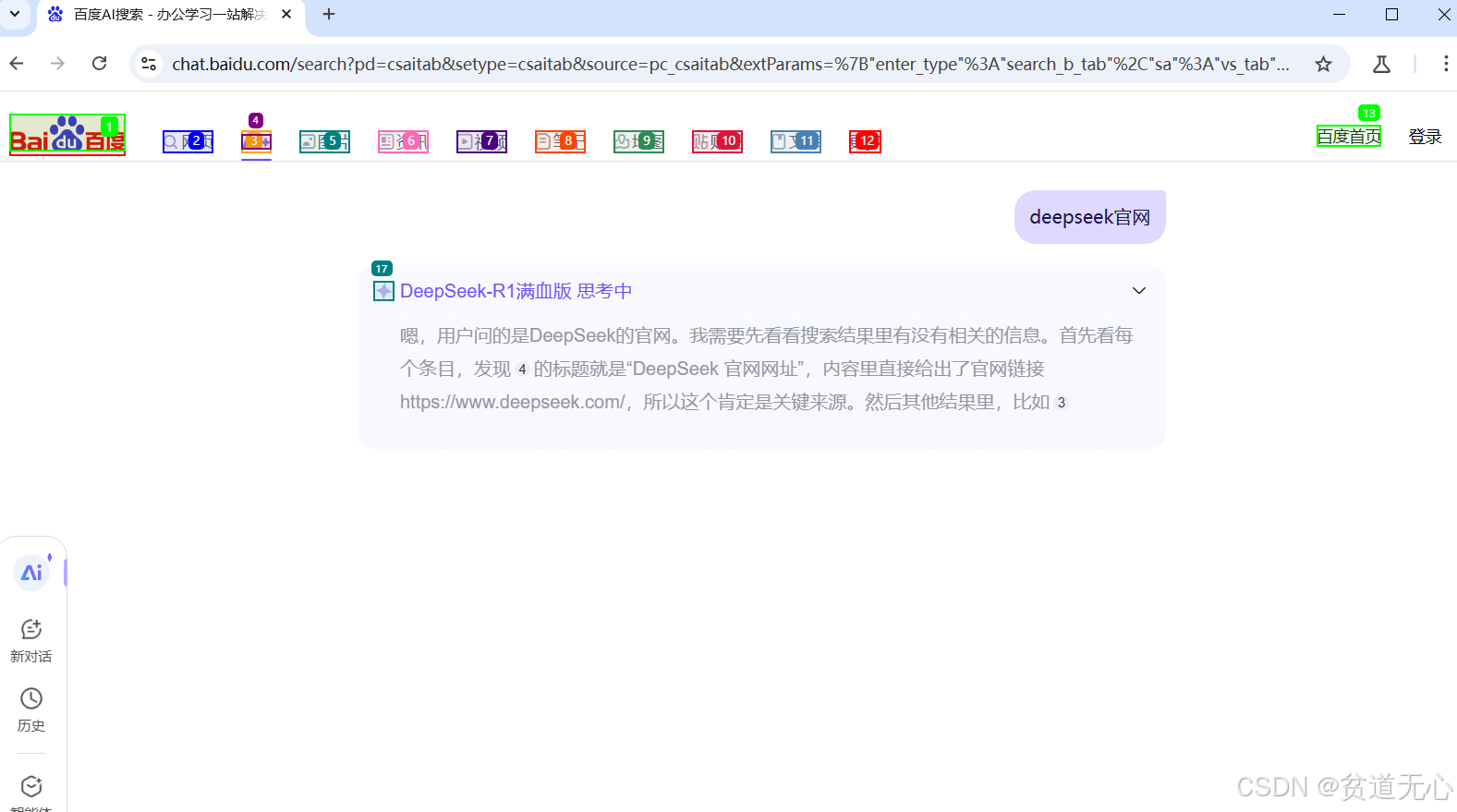1457x812 pixels.
Task: Select the 百度AI搜索 browser tab
Action: (171, 15)
